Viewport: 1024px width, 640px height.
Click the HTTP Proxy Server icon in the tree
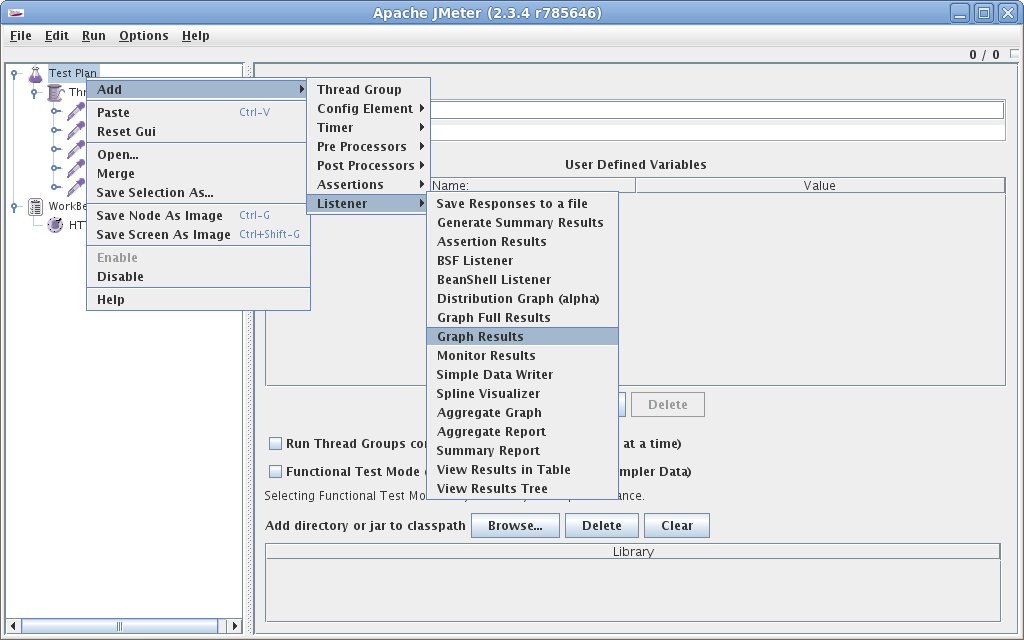56,225
